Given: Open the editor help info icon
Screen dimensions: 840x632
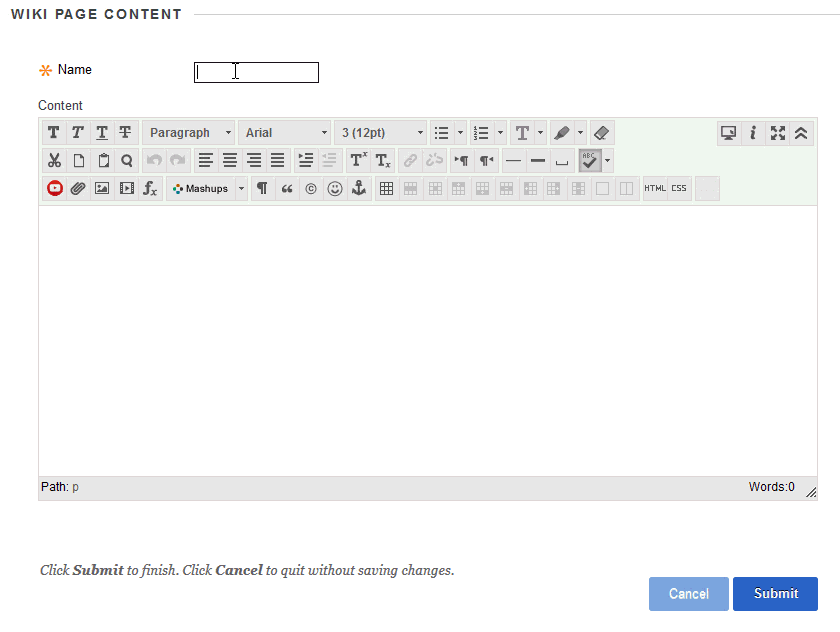Looking at the screenshot, I should [x=753, y=132].
